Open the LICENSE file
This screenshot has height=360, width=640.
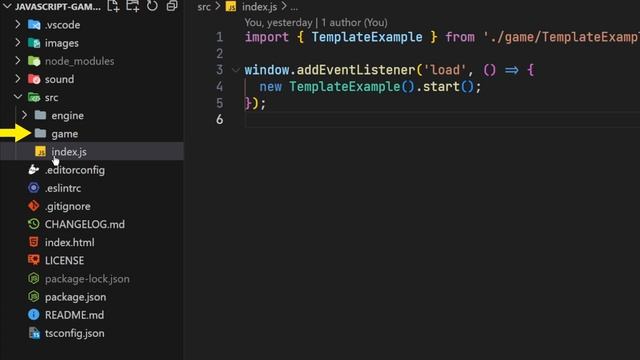pyautogui.click(x=64, y=260)
